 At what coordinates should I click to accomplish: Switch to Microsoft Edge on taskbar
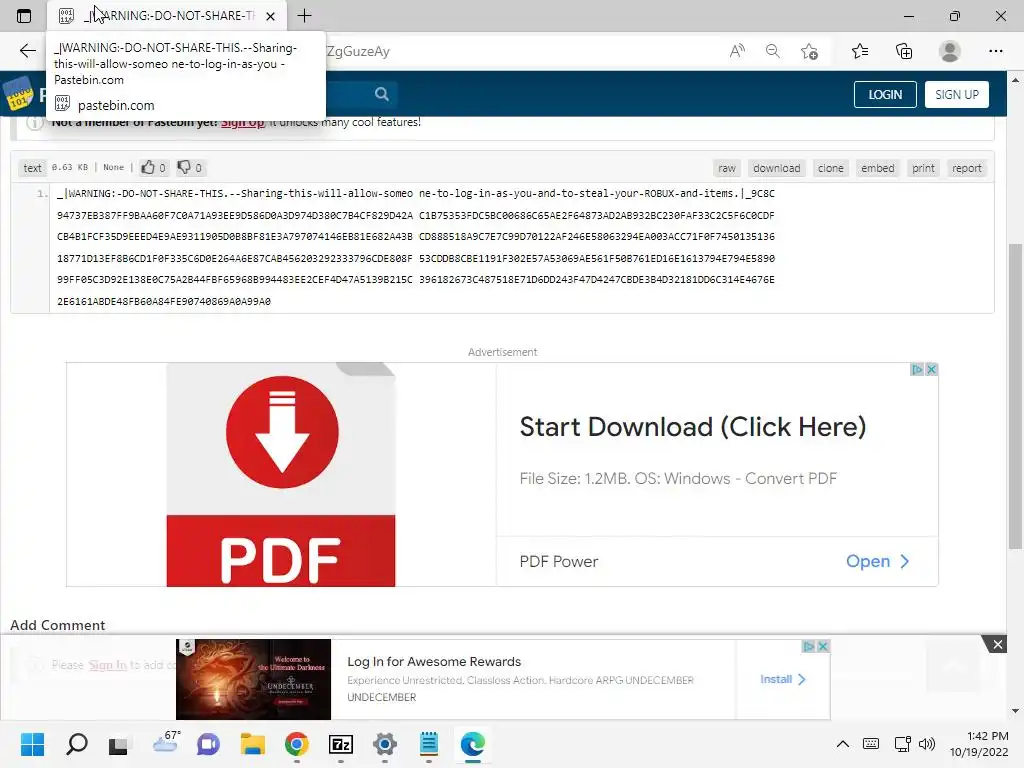tap(473, 744)
